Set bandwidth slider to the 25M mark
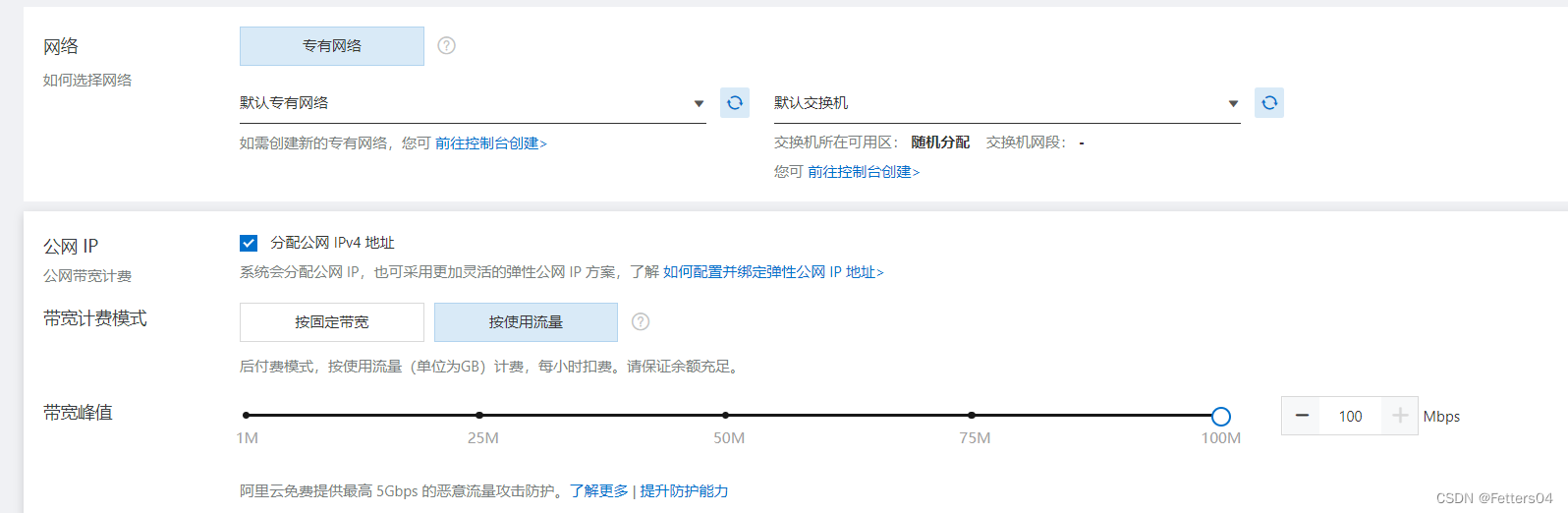1568x513 pixels. point(479,416)
